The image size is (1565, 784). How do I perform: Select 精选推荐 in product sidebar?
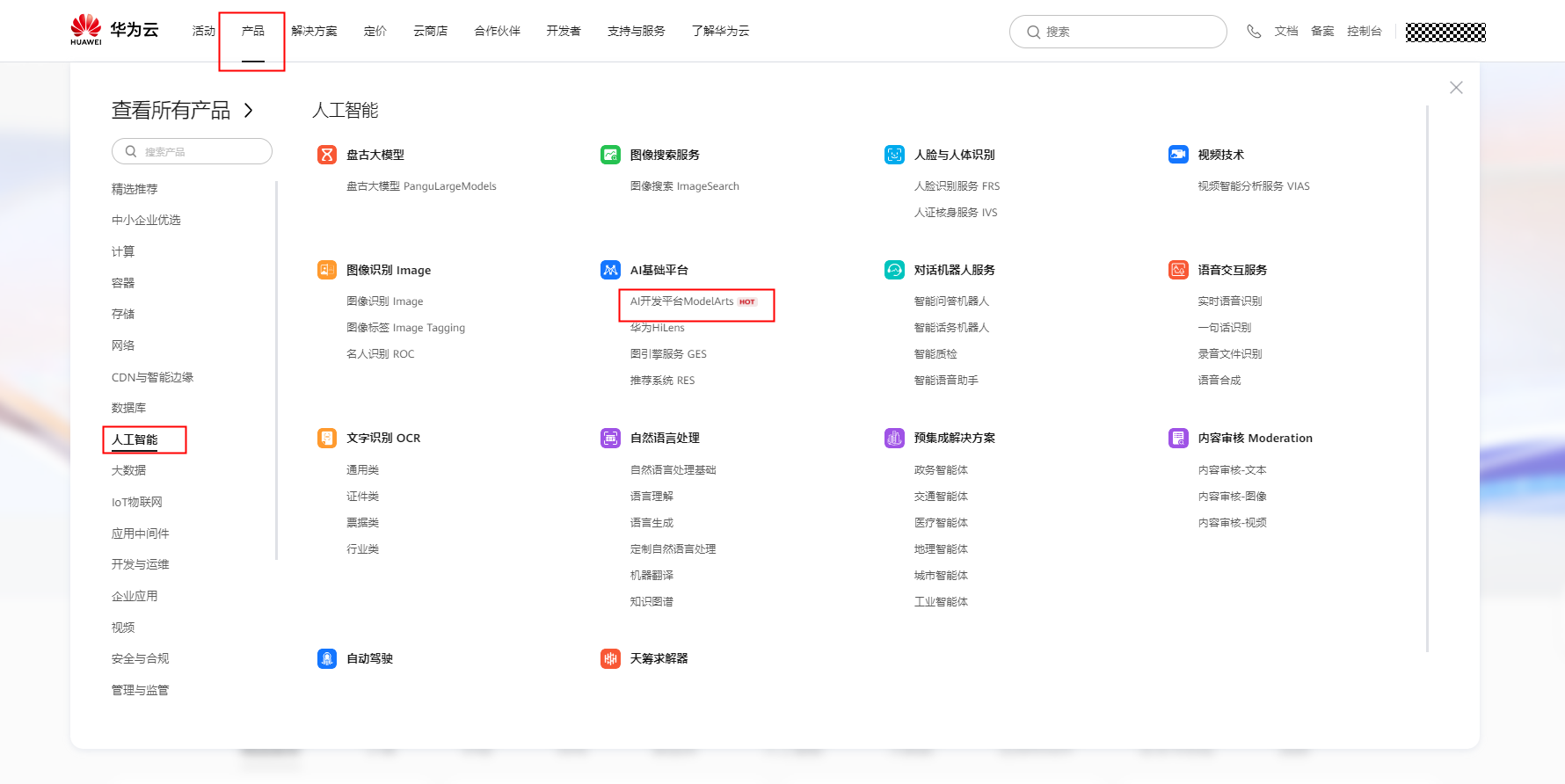[135, 189]
